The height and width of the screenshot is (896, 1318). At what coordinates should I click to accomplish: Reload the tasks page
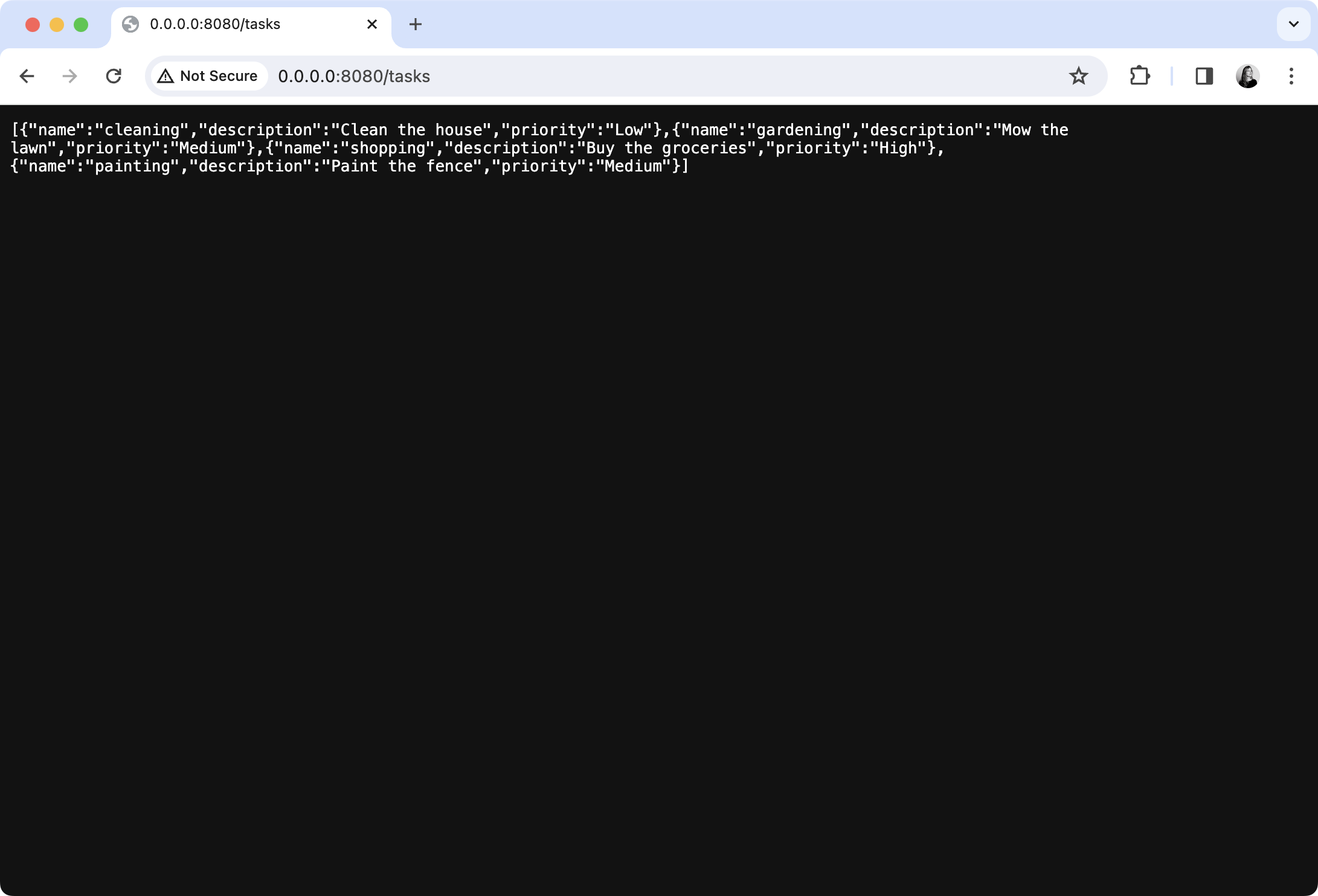pyautogui.click(x=114, y=76)
